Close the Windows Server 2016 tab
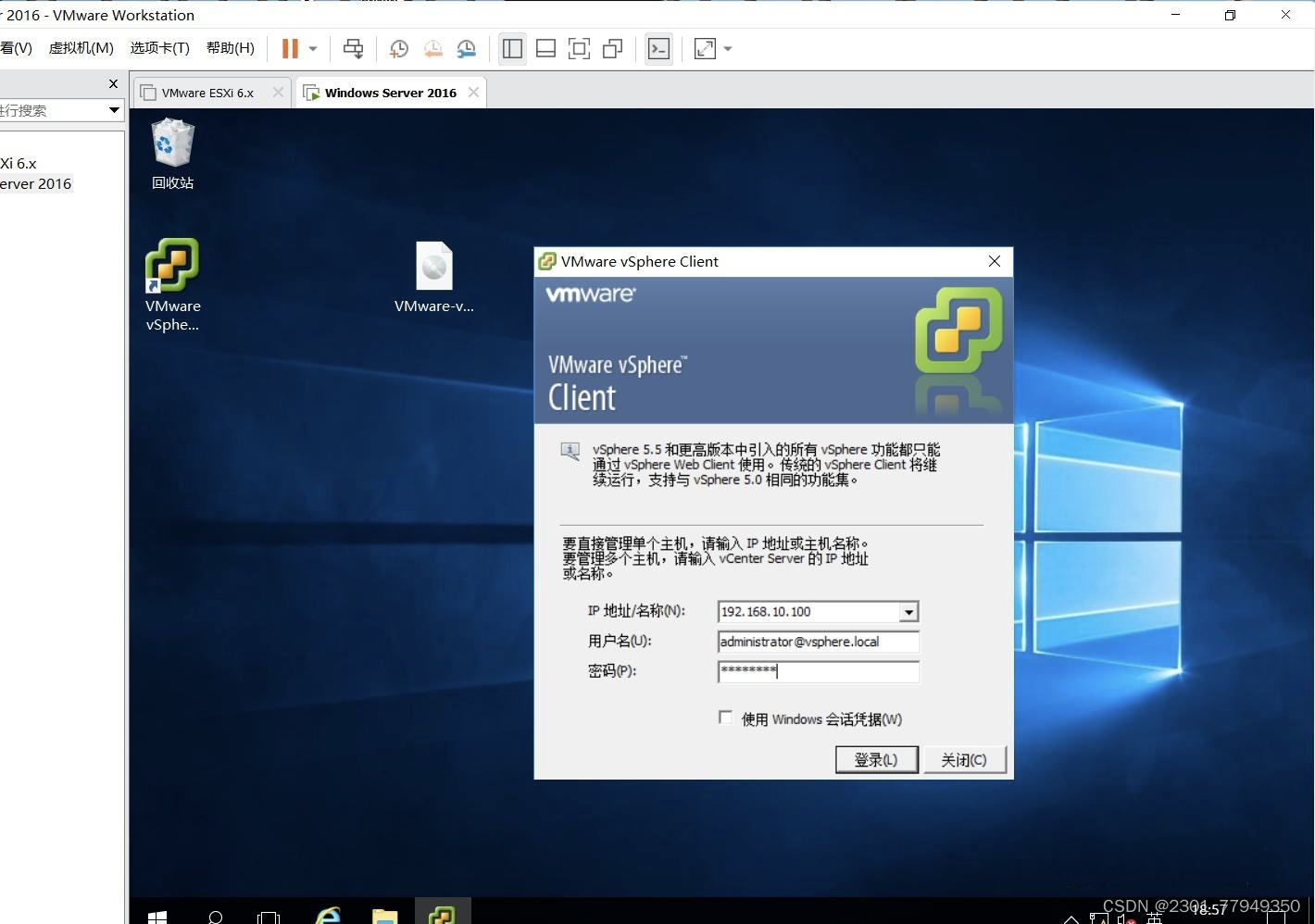The height and width of the screenshot is (924, 1315). coord(473,93)
